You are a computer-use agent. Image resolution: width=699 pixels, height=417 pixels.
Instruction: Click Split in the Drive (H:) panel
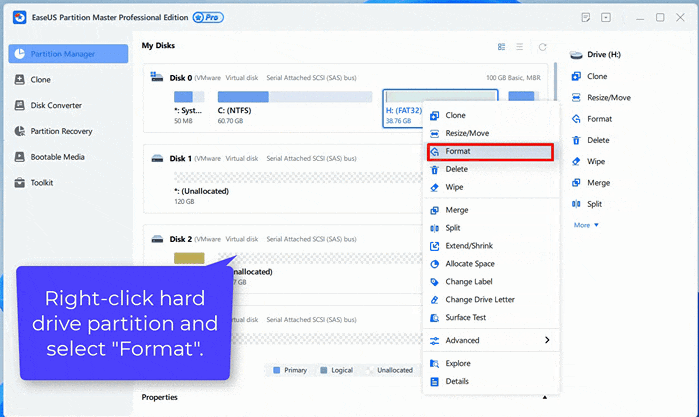tap(587, 204)
